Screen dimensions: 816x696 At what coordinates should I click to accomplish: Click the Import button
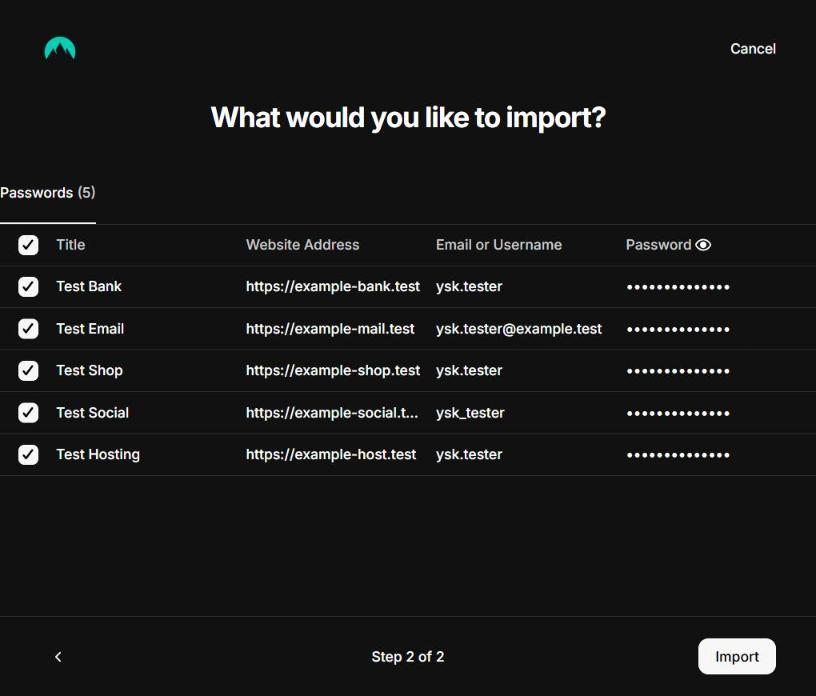click(737, 656)
